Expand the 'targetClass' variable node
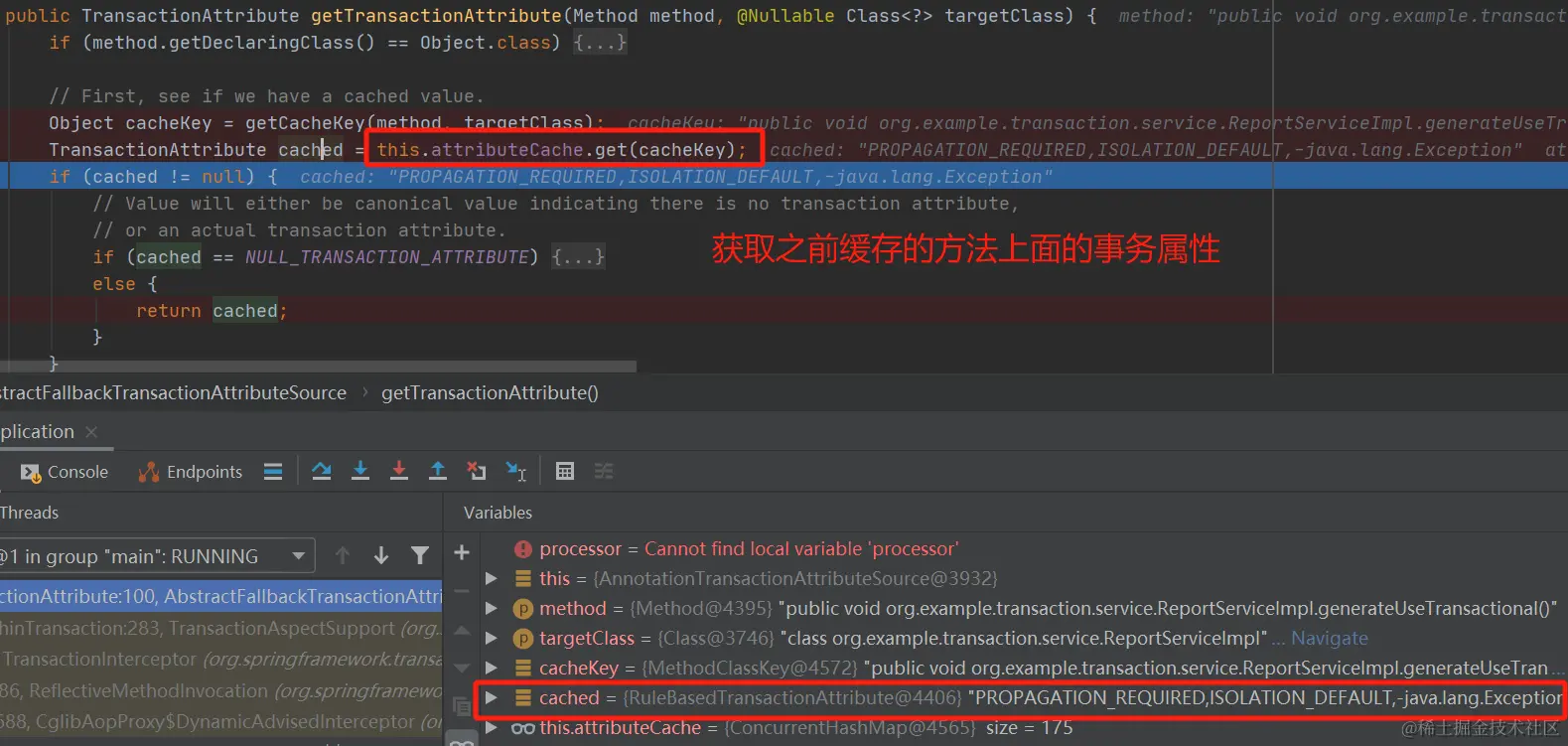The height and width of the screenshot is (746, 1568). (x=492, y=638)
